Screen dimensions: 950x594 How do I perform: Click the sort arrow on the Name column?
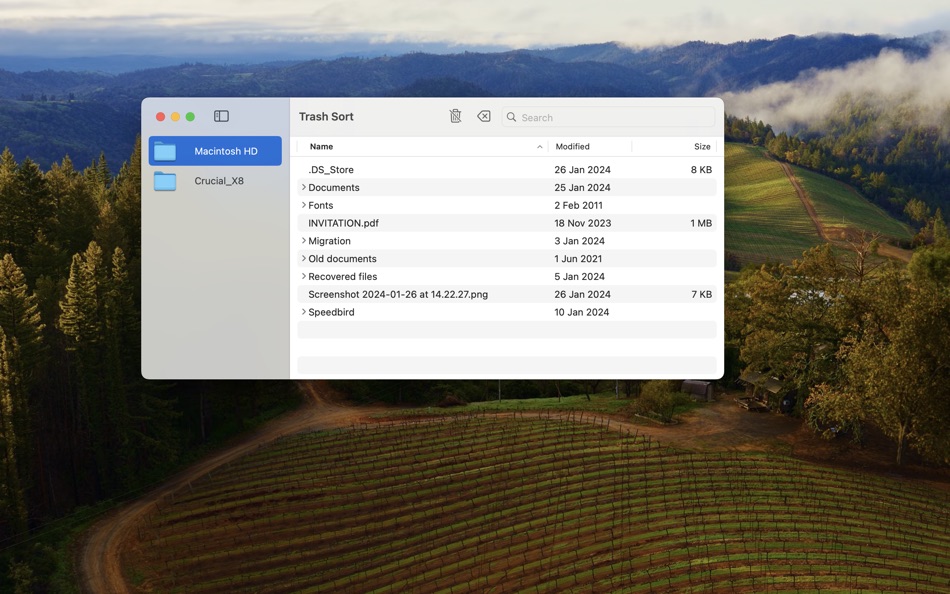click(x=539, y=146)
